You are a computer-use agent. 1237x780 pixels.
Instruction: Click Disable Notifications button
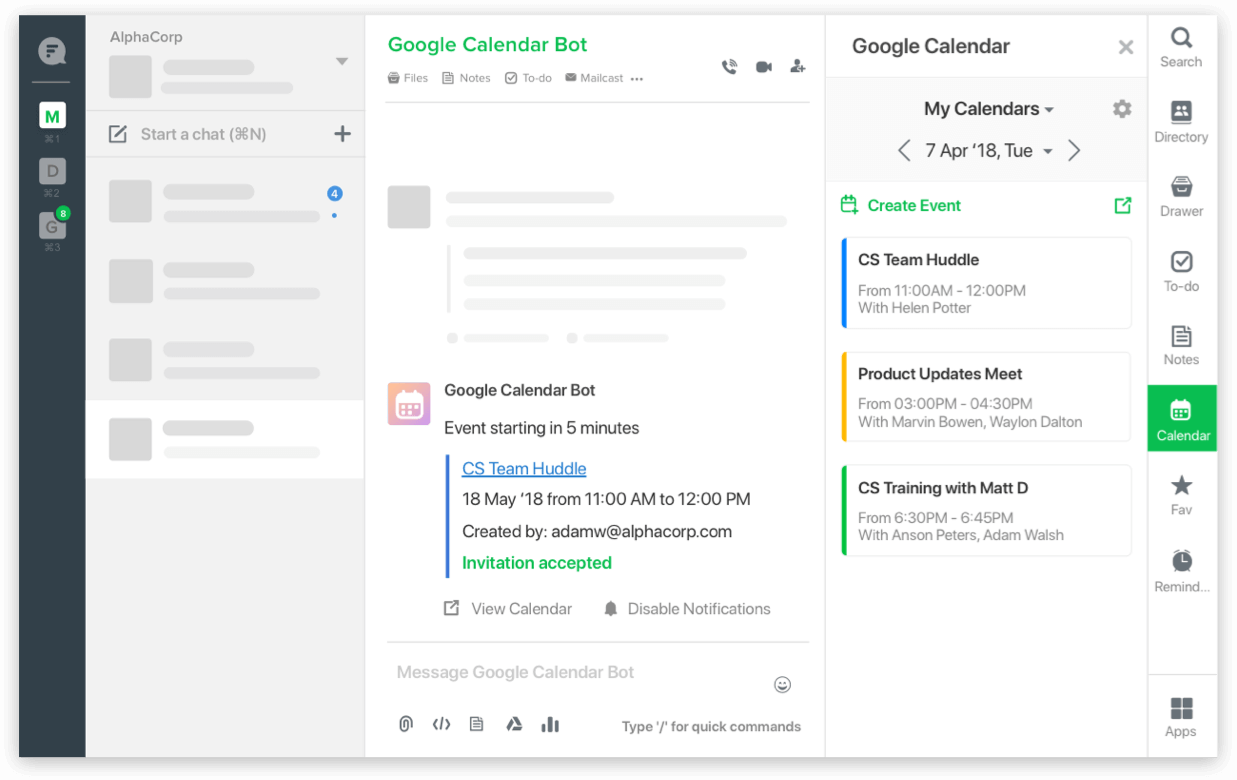coord(687,609)
